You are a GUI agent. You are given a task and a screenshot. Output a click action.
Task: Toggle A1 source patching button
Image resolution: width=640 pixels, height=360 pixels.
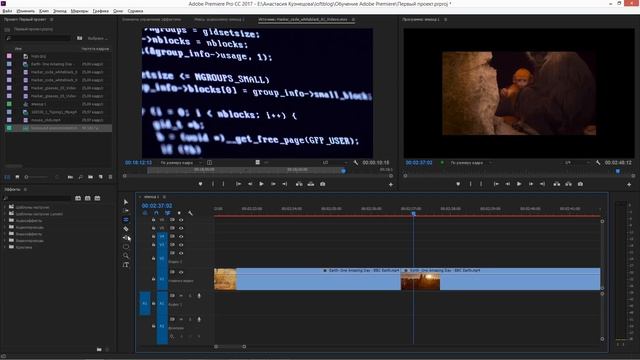[144, 303]
